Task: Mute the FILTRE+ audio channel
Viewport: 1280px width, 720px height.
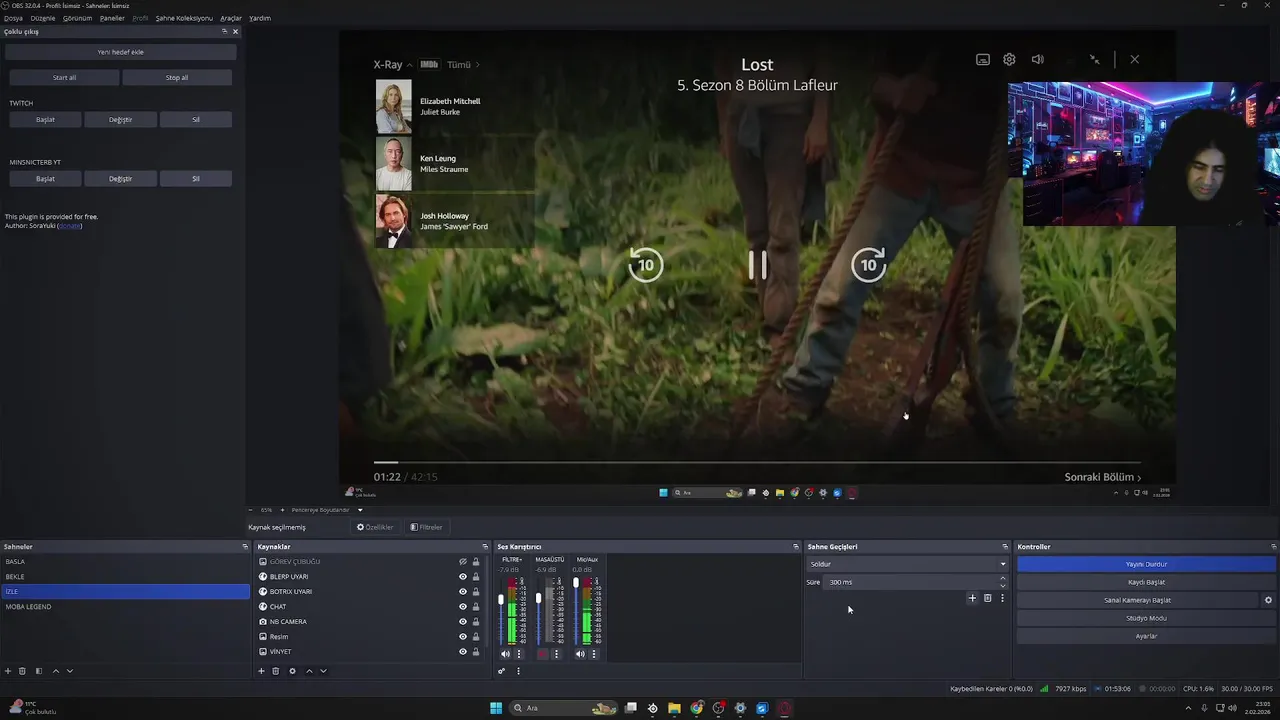Action: pyautogui.click(x=505, y=654)
